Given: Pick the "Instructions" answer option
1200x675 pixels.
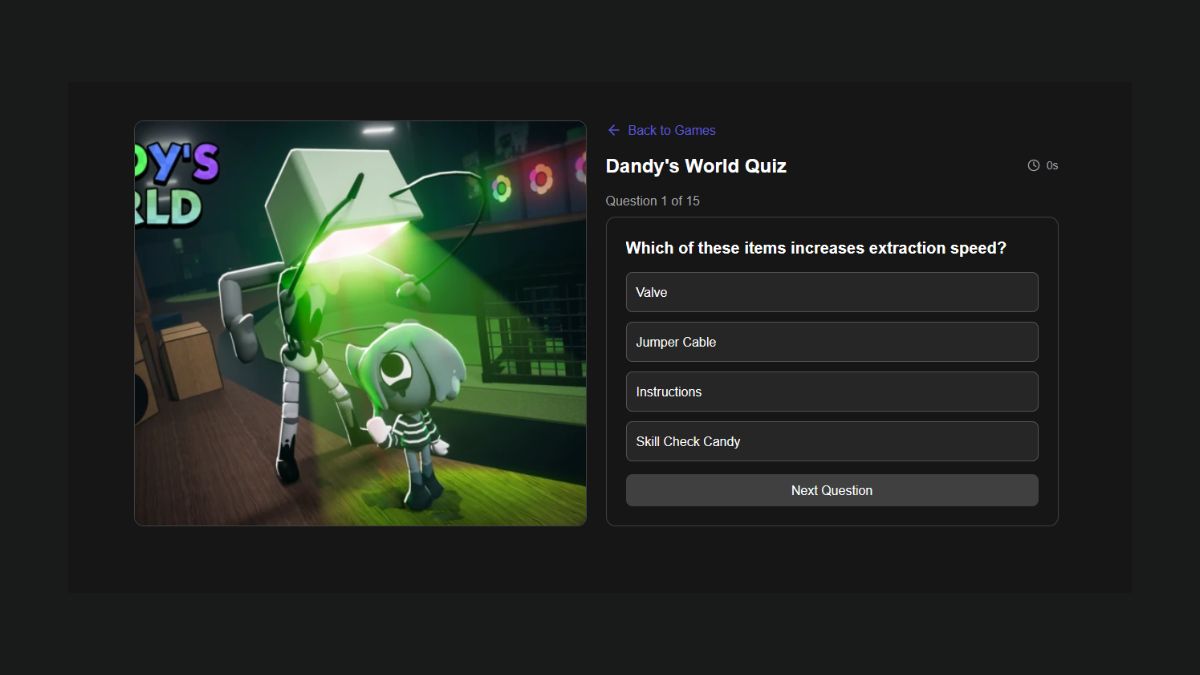Looking at the screenshot, I should click(x=832, y=391).
